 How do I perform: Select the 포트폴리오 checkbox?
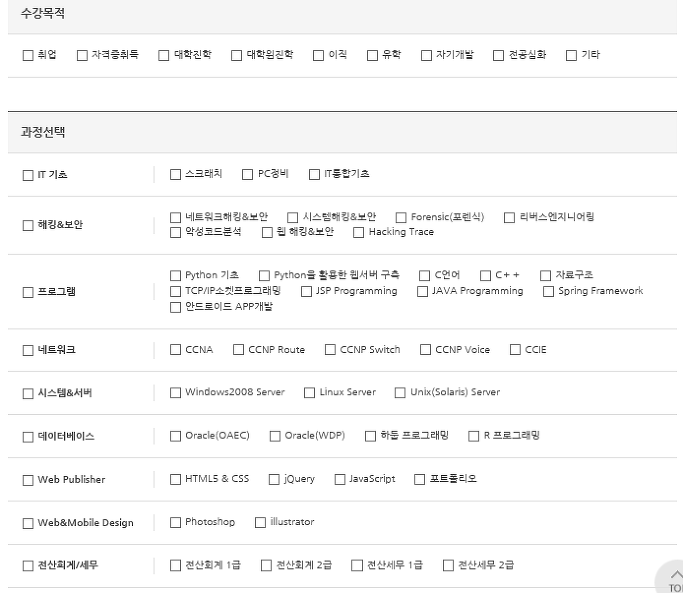pos(419,479)
